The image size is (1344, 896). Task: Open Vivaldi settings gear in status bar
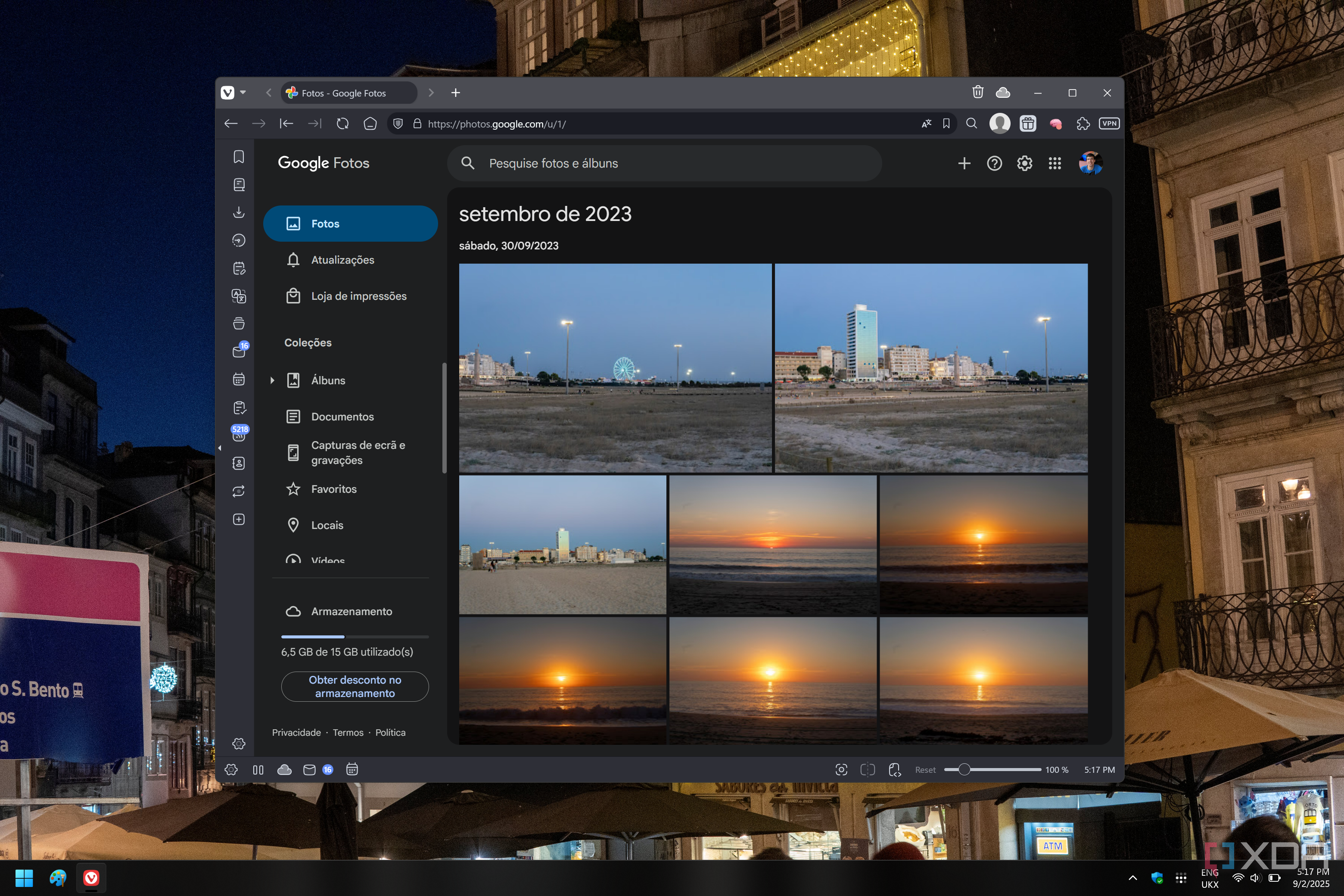[231, 770]
